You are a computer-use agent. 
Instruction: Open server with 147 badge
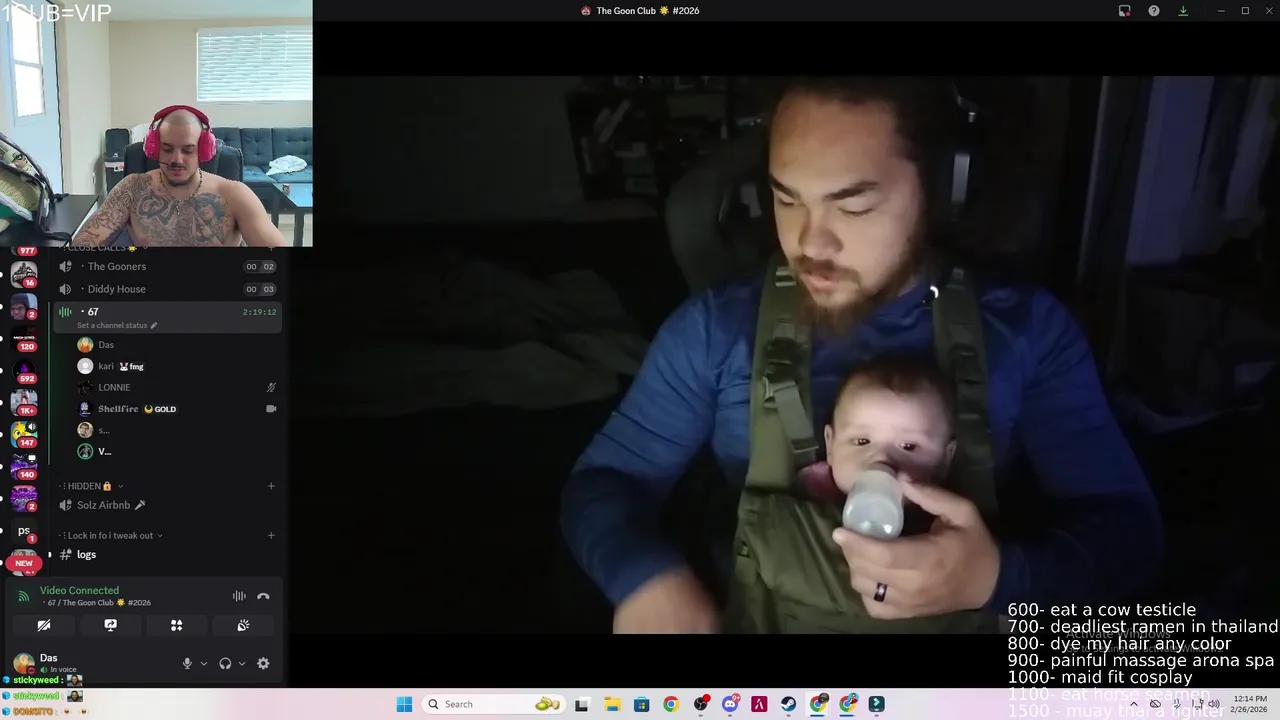click(x=24, y=434)
